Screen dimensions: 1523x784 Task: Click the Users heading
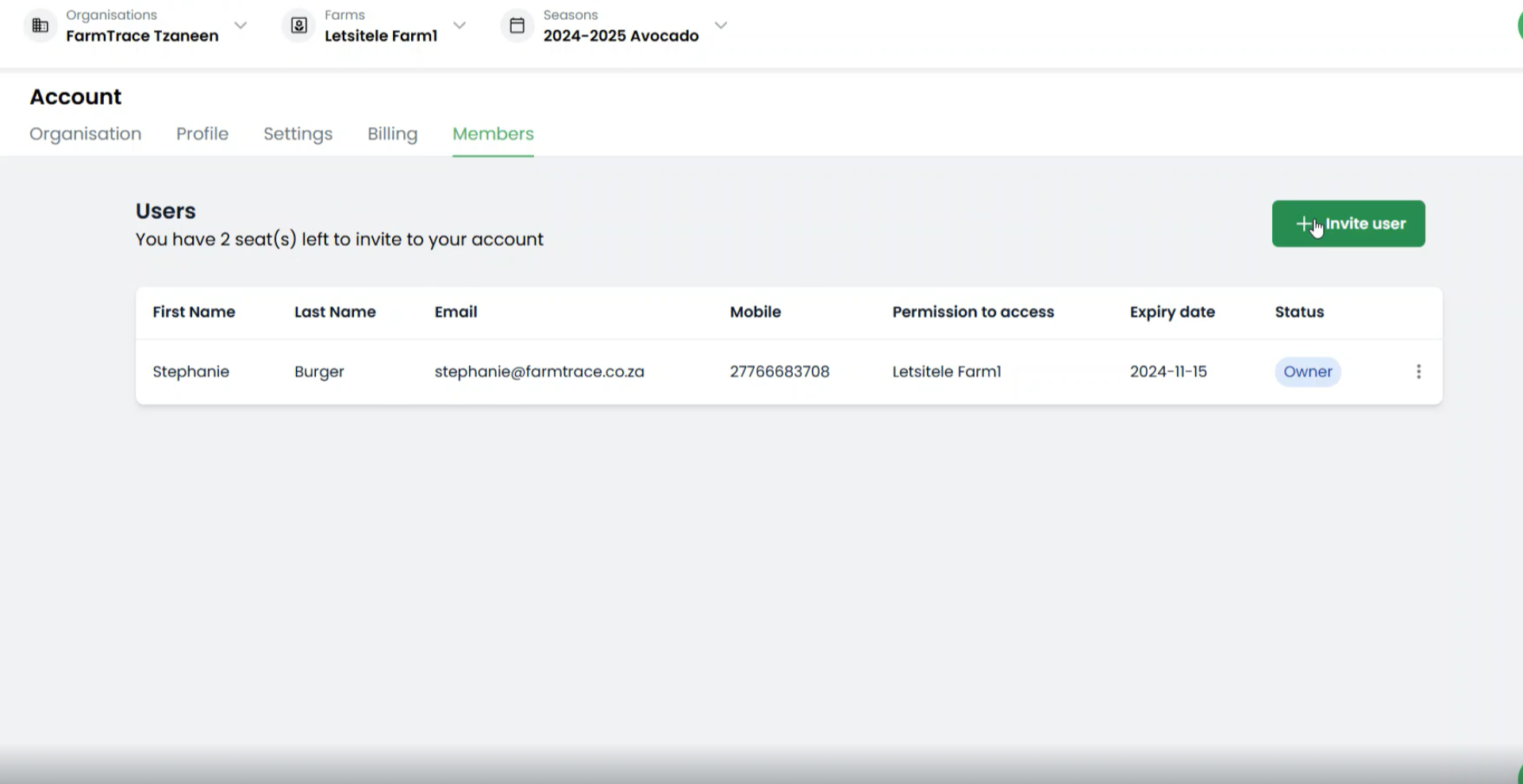pyautogui.click(x=165, y=211)
